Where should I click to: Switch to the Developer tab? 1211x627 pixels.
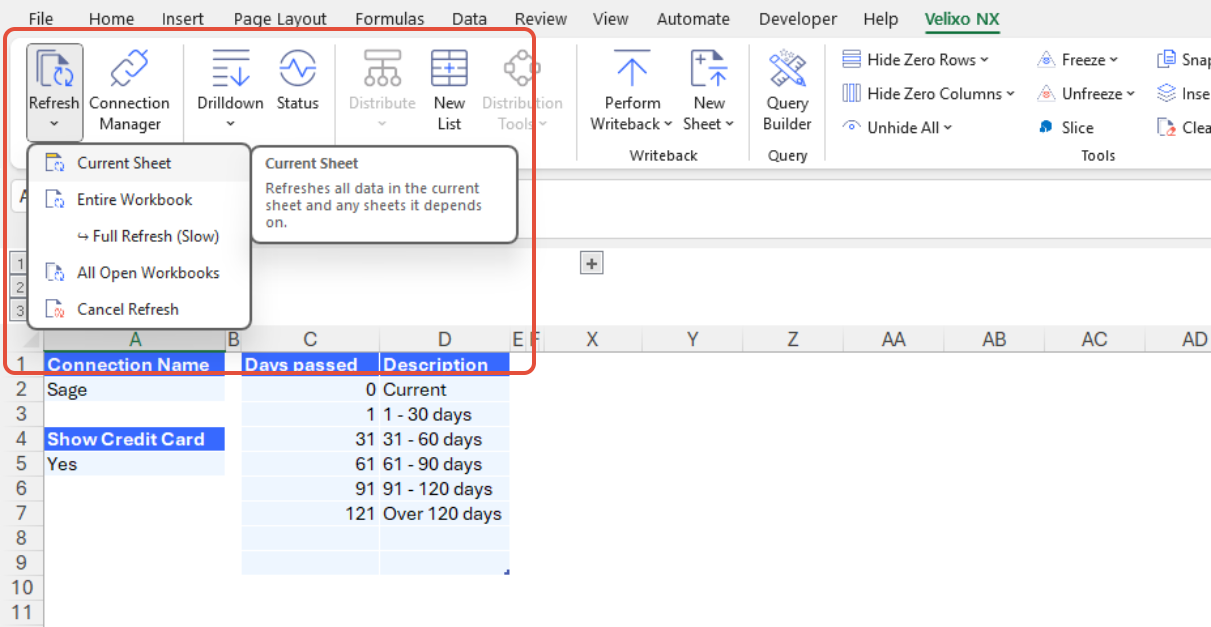pos(797,19)
